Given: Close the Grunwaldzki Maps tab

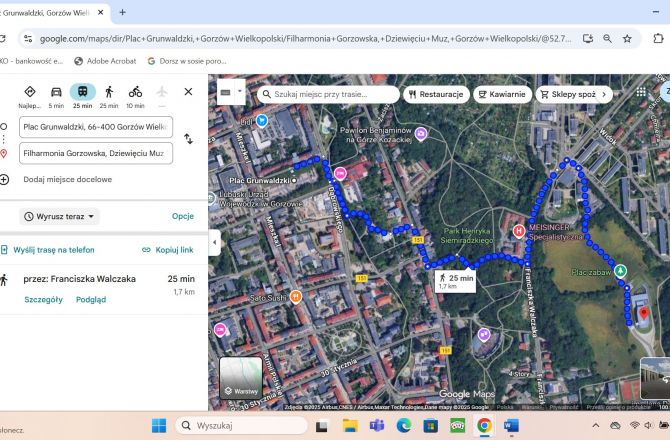Looking at the screenshot, I should click(101, 12).
